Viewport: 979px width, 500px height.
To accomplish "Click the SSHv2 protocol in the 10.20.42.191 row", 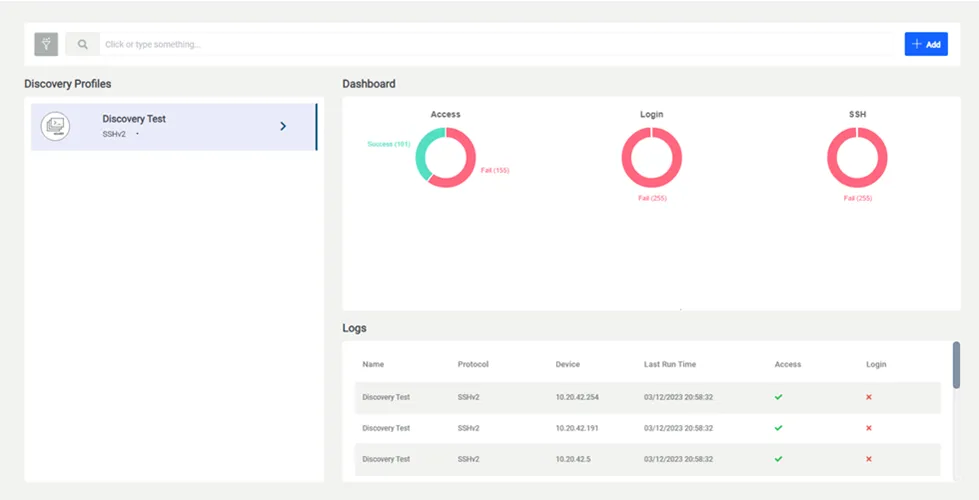I will point(468,428).
